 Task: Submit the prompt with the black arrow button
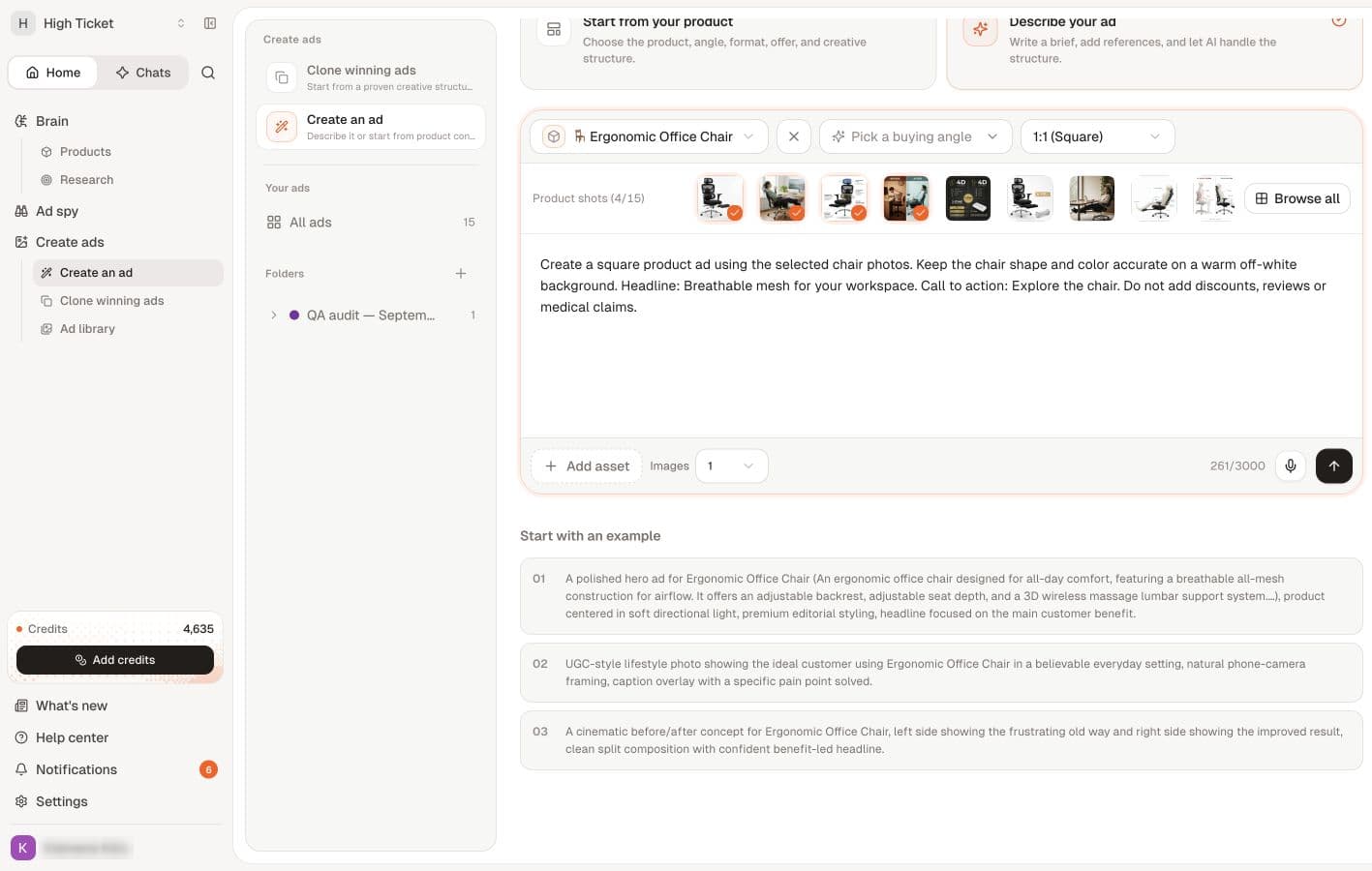[1333, 466]
